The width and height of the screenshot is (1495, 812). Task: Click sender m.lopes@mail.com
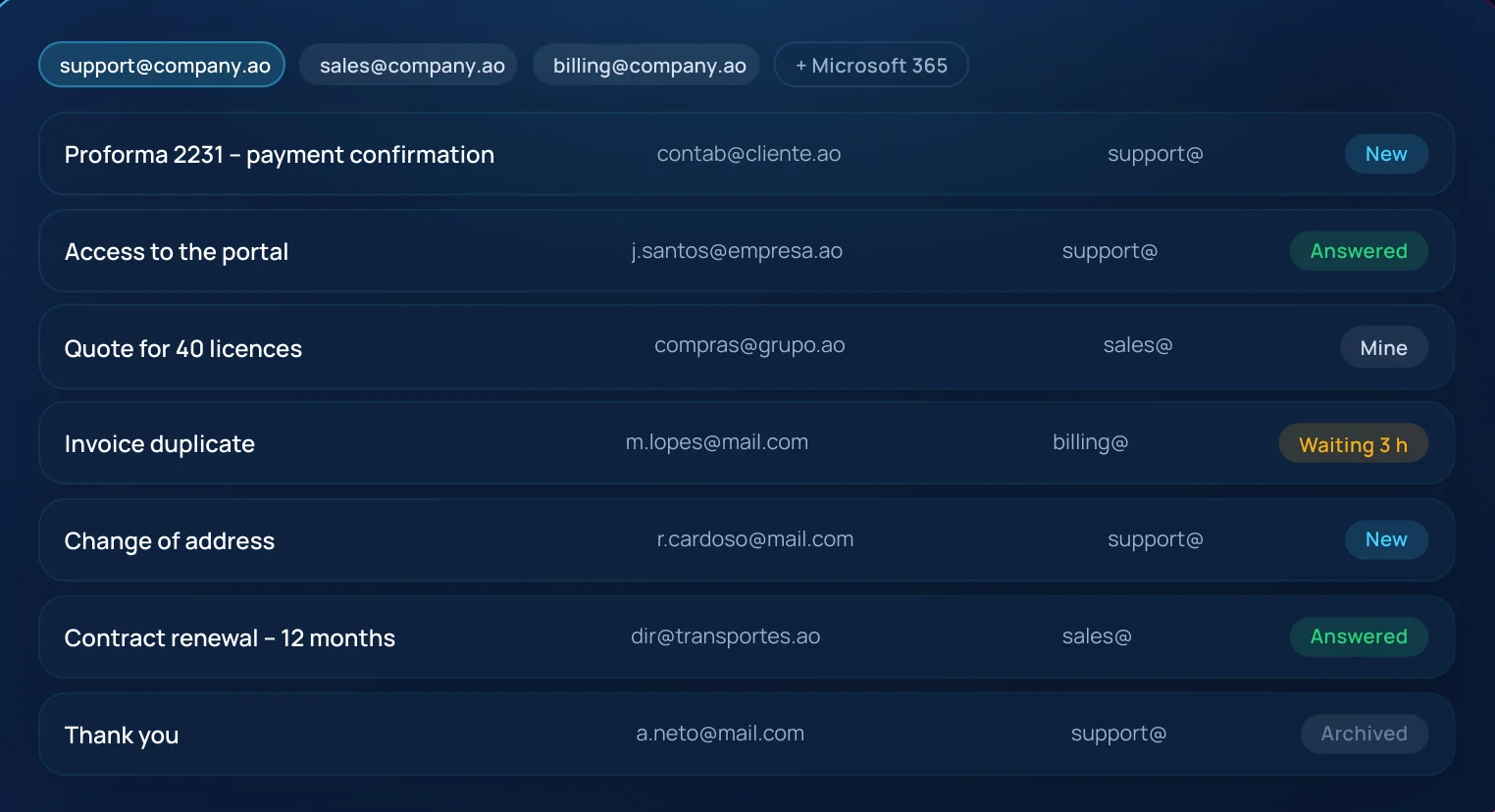(717, 442)
